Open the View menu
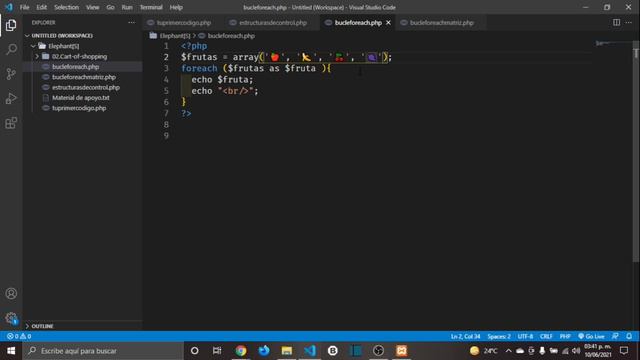 pos(93,7)
